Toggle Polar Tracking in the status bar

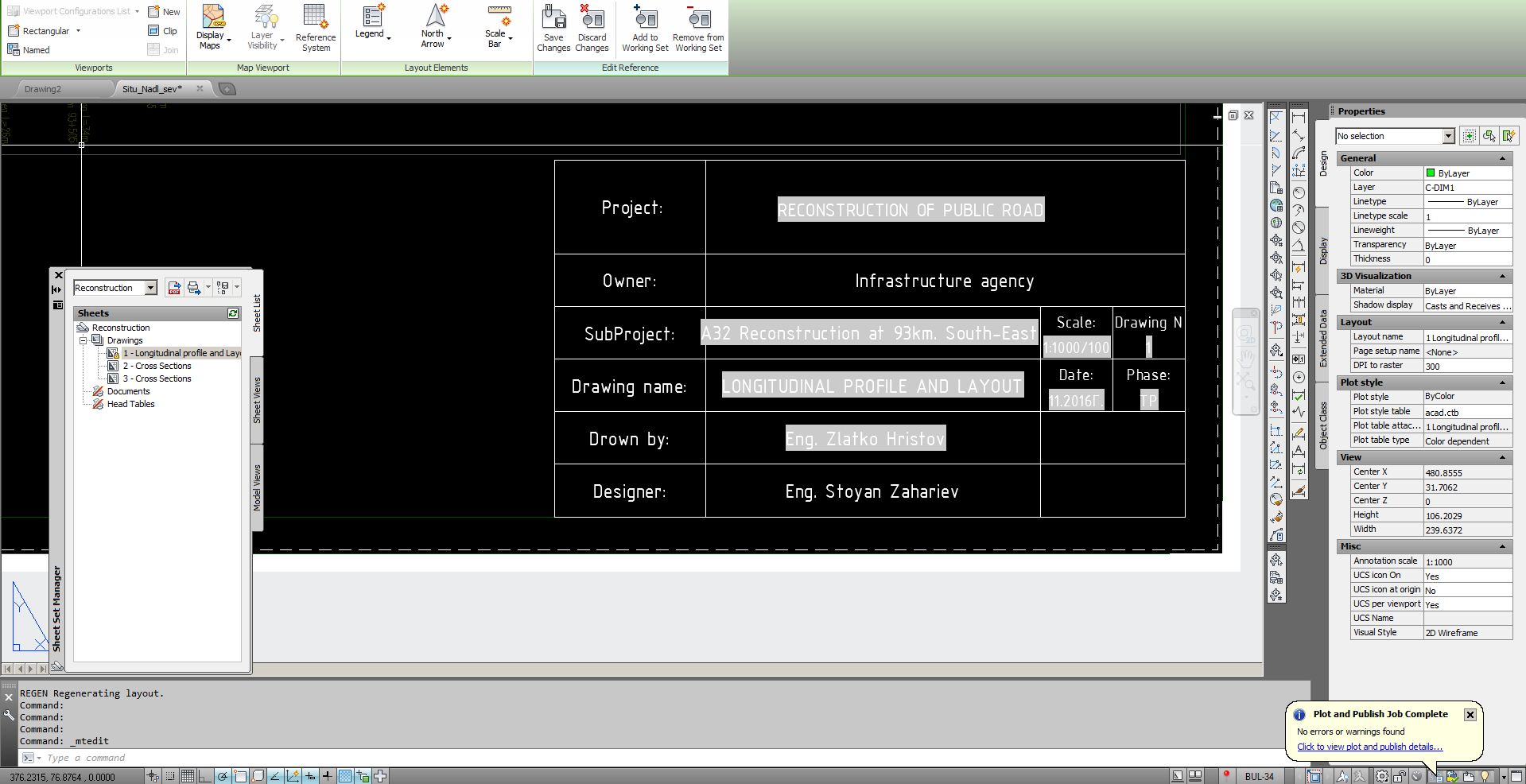[223, 776]
